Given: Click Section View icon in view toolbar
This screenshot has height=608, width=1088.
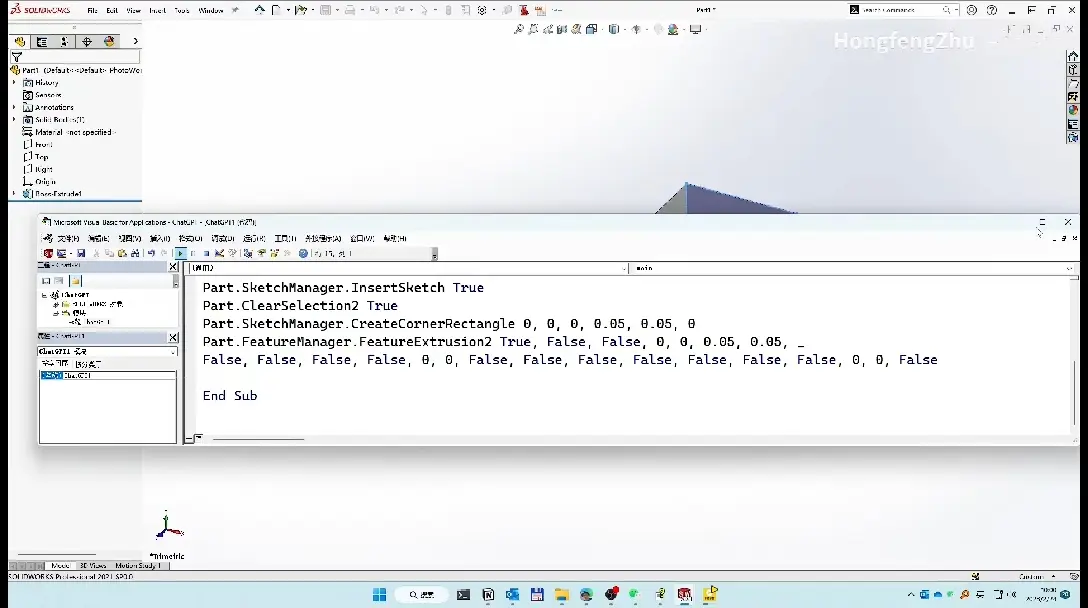Looking at the screenshot, I should click(562, 29).
